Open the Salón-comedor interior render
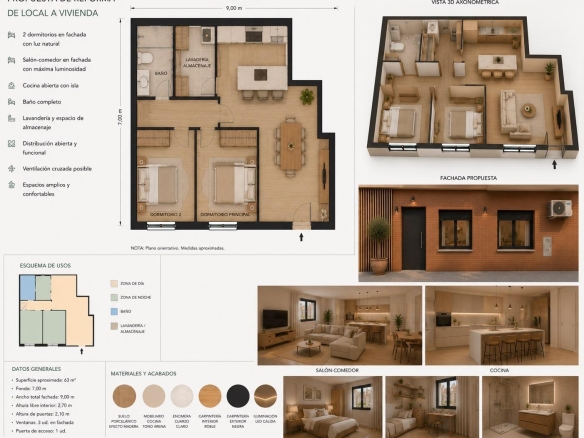Viewport: 584px width, 438px height. [x=340, y=326]
